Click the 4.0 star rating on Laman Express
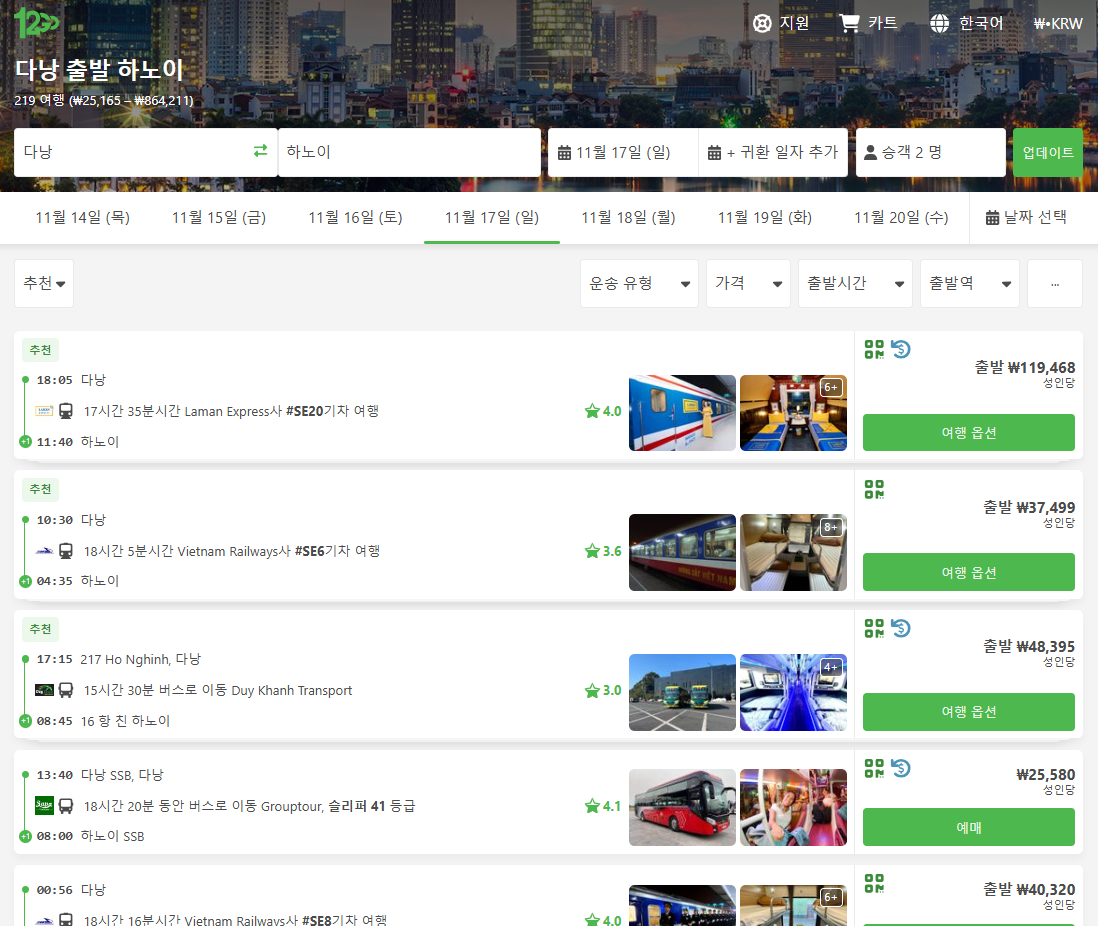Screen dimensions: 1098x926 click(x=603, y=411)
